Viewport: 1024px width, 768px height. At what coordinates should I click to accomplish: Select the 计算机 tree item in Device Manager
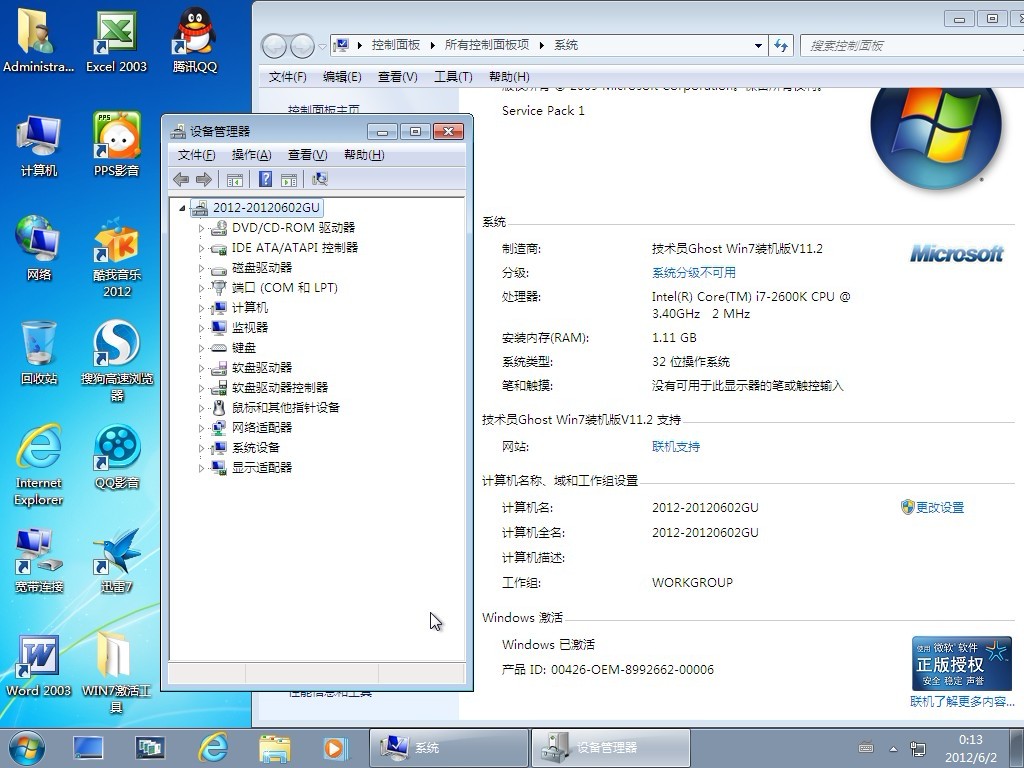249,308
